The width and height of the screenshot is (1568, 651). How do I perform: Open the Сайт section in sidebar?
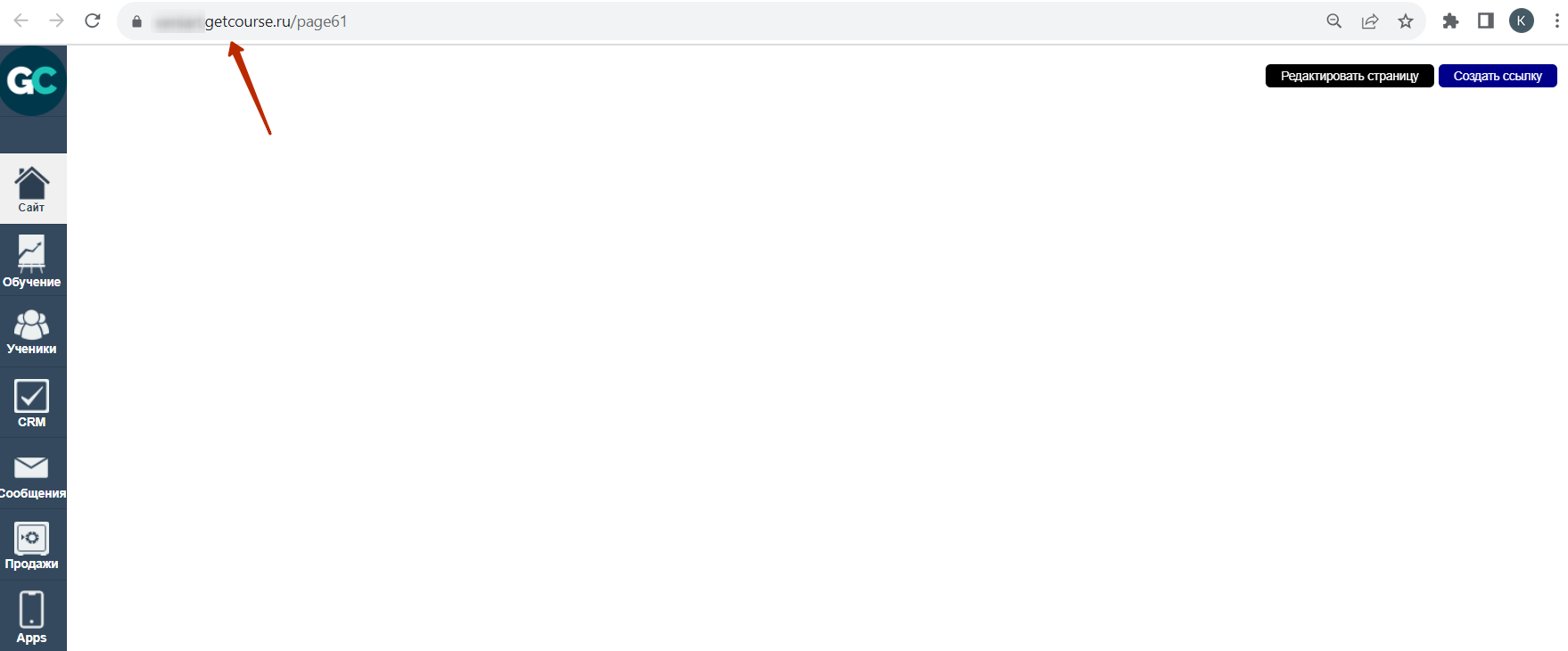(32, 189)
